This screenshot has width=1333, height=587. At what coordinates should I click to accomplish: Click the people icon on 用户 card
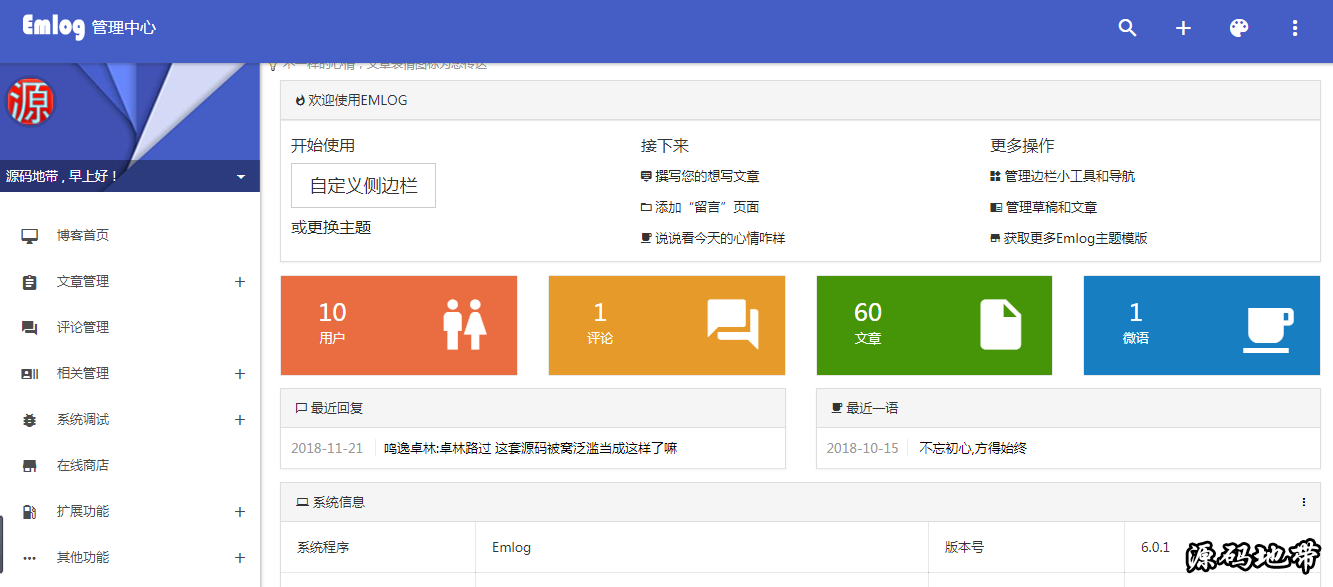pos(464,325)
